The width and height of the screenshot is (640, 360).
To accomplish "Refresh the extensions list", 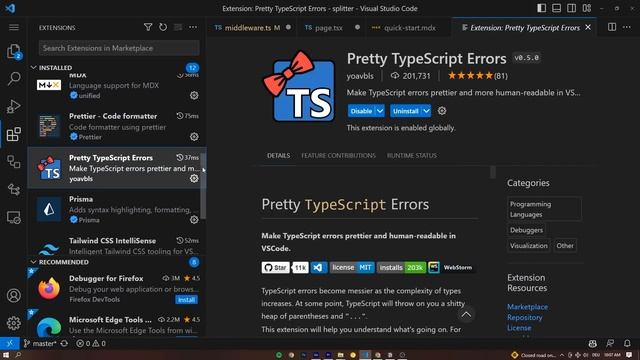I will (163, 27).
